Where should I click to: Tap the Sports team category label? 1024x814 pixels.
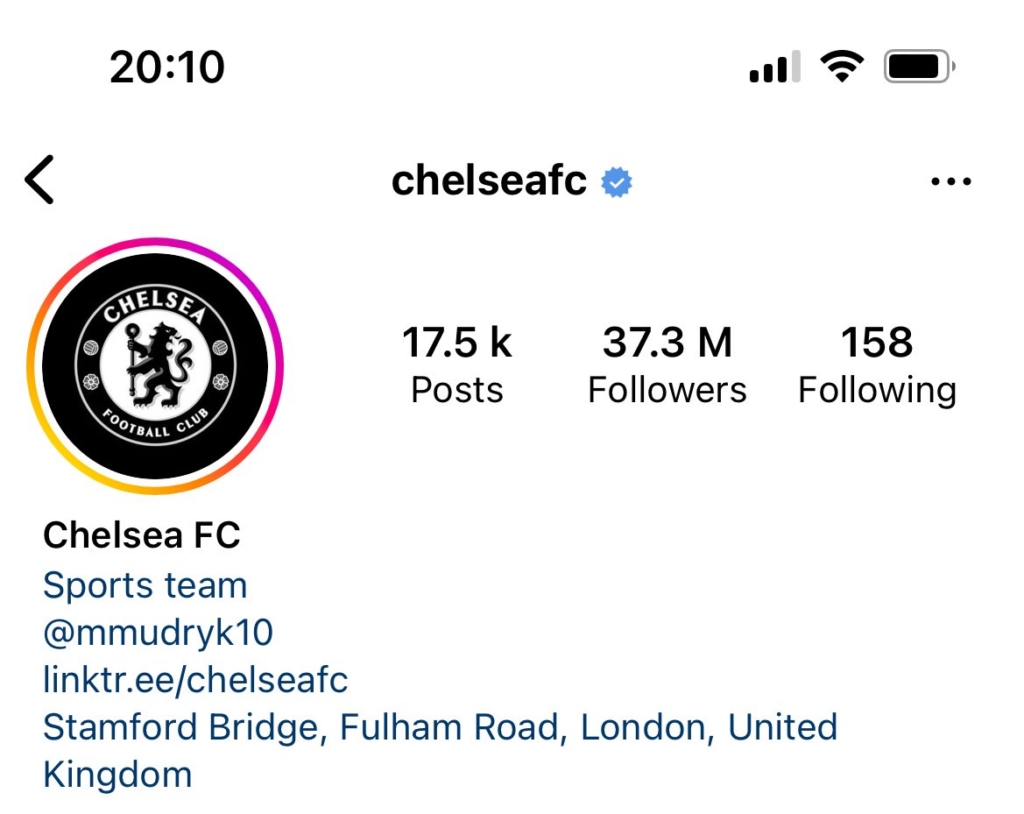coord(145,585)
